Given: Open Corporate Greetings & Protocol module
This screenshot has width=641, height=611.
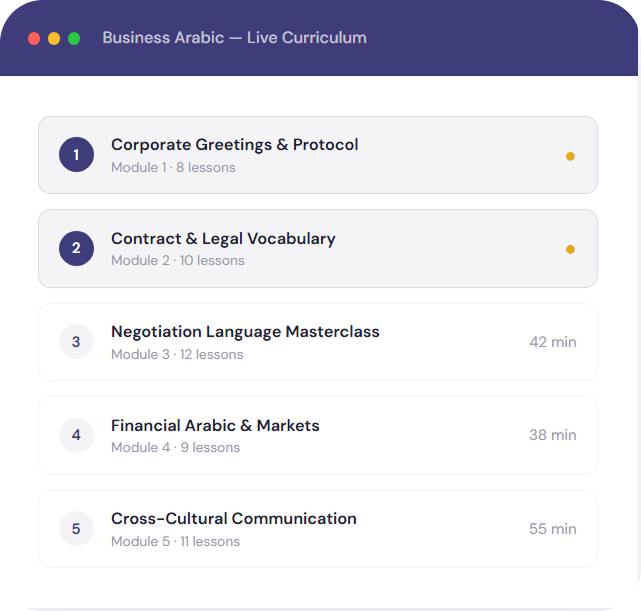Looking at the screenshot, I should pos(234,145).
